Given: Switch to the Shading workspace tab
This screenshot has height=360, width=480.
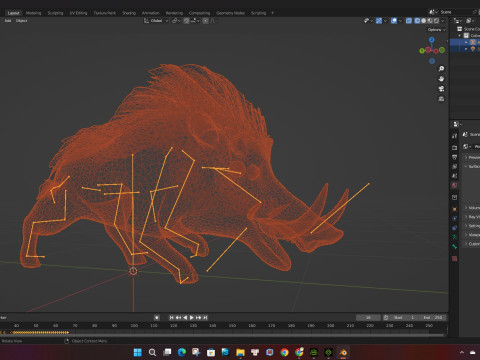Looking at the screenshot, I should pyautogui.click(x=129, y=13).
